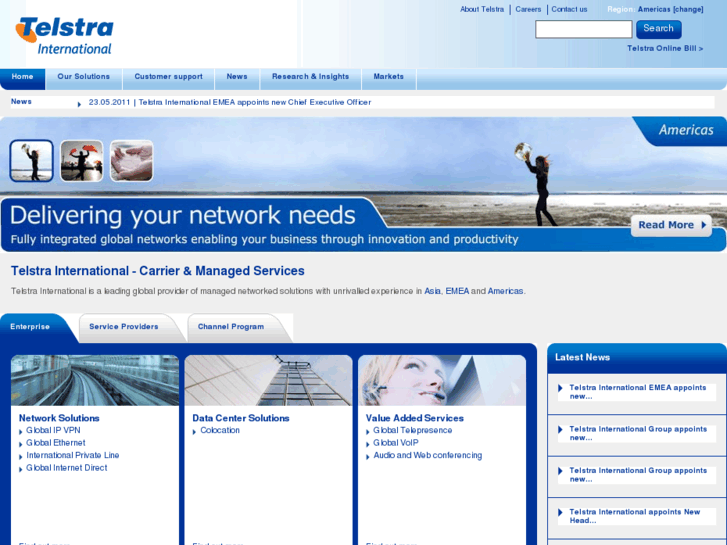Image resolution: width=727 pixels, height=545 pixels.
Task: Open the Americas link in intro text
Action: [505, 291]
